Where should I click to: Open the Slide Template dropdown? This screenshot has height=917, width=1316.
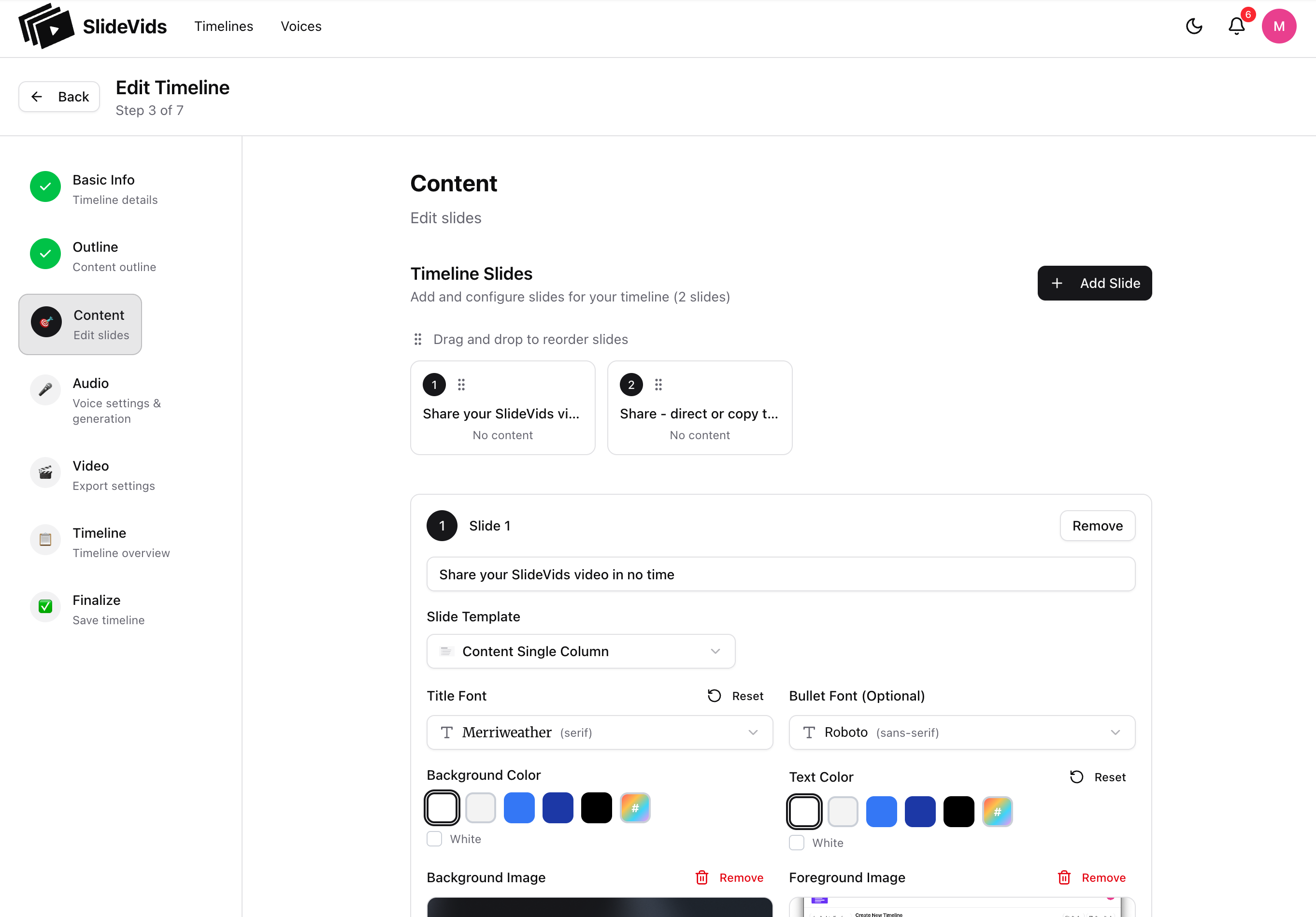(x=581, y=651)
